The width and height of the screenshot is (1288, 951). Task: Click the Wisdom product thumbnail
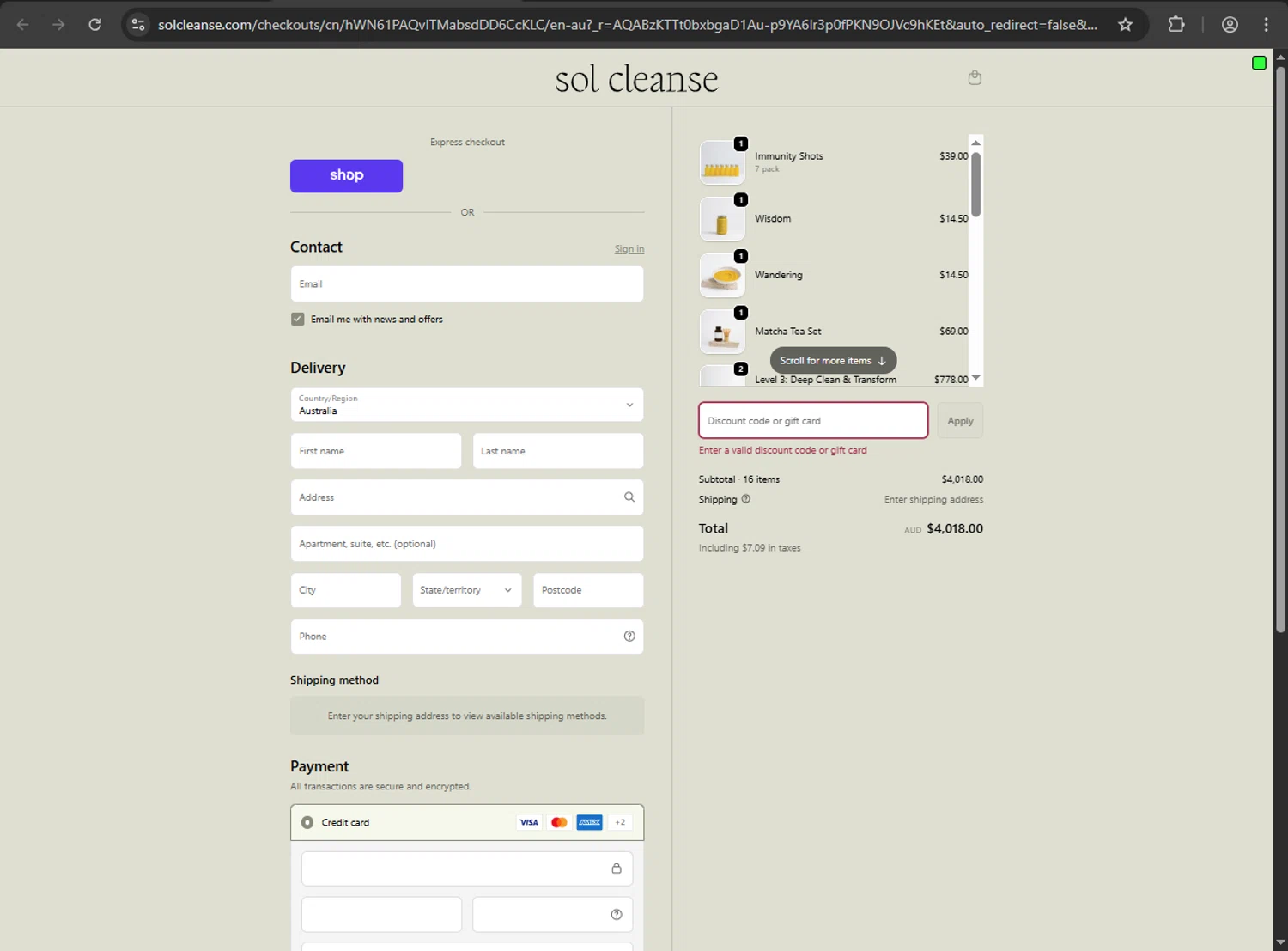point(722,219)
